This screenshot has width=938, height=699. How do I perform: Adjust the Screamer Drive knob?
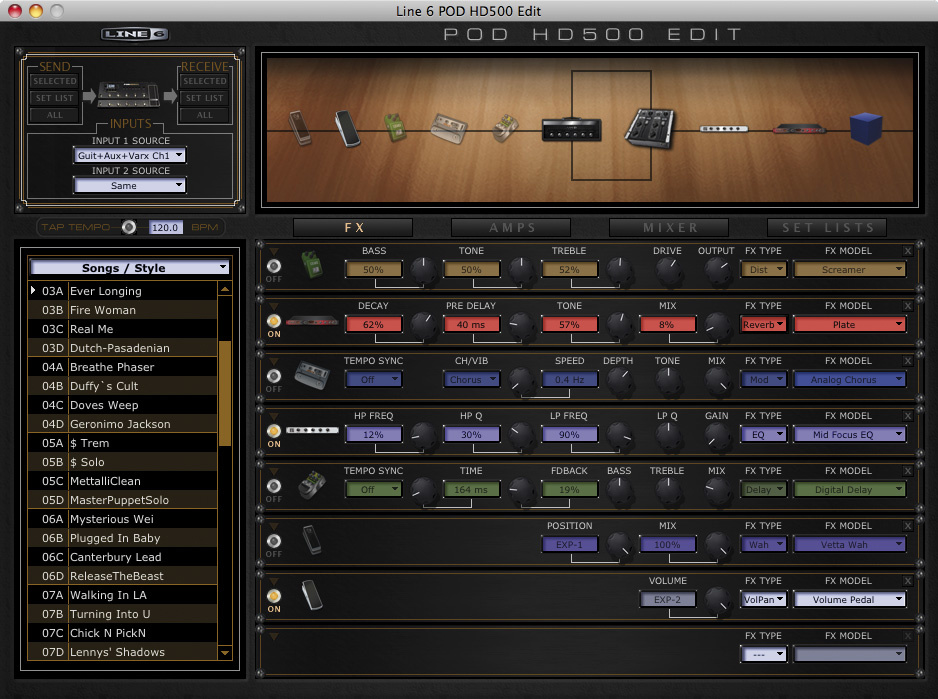click(668, 271)
